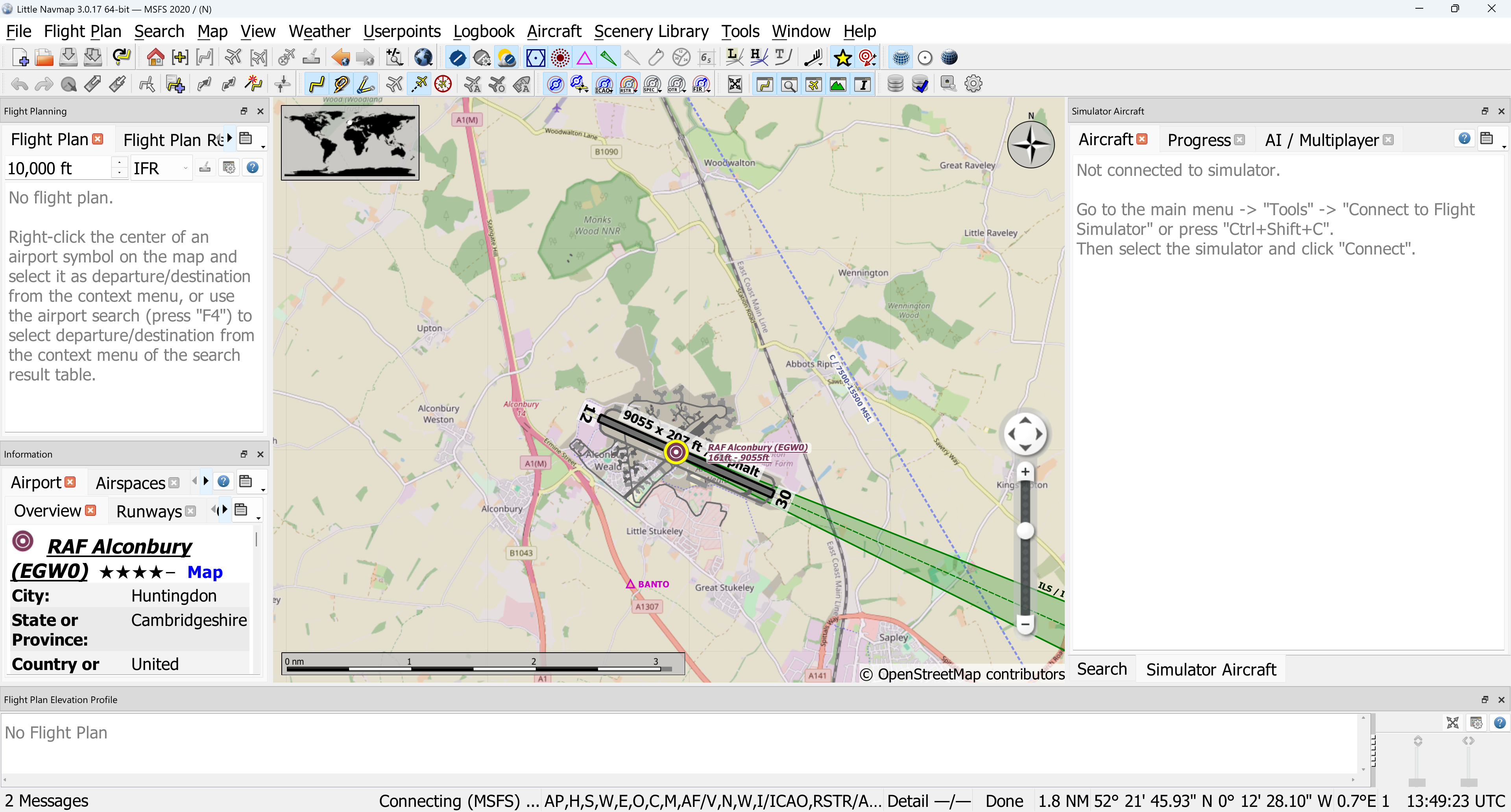
Task: Toggle ILS display green feather icon
Action: click(608, 57)
